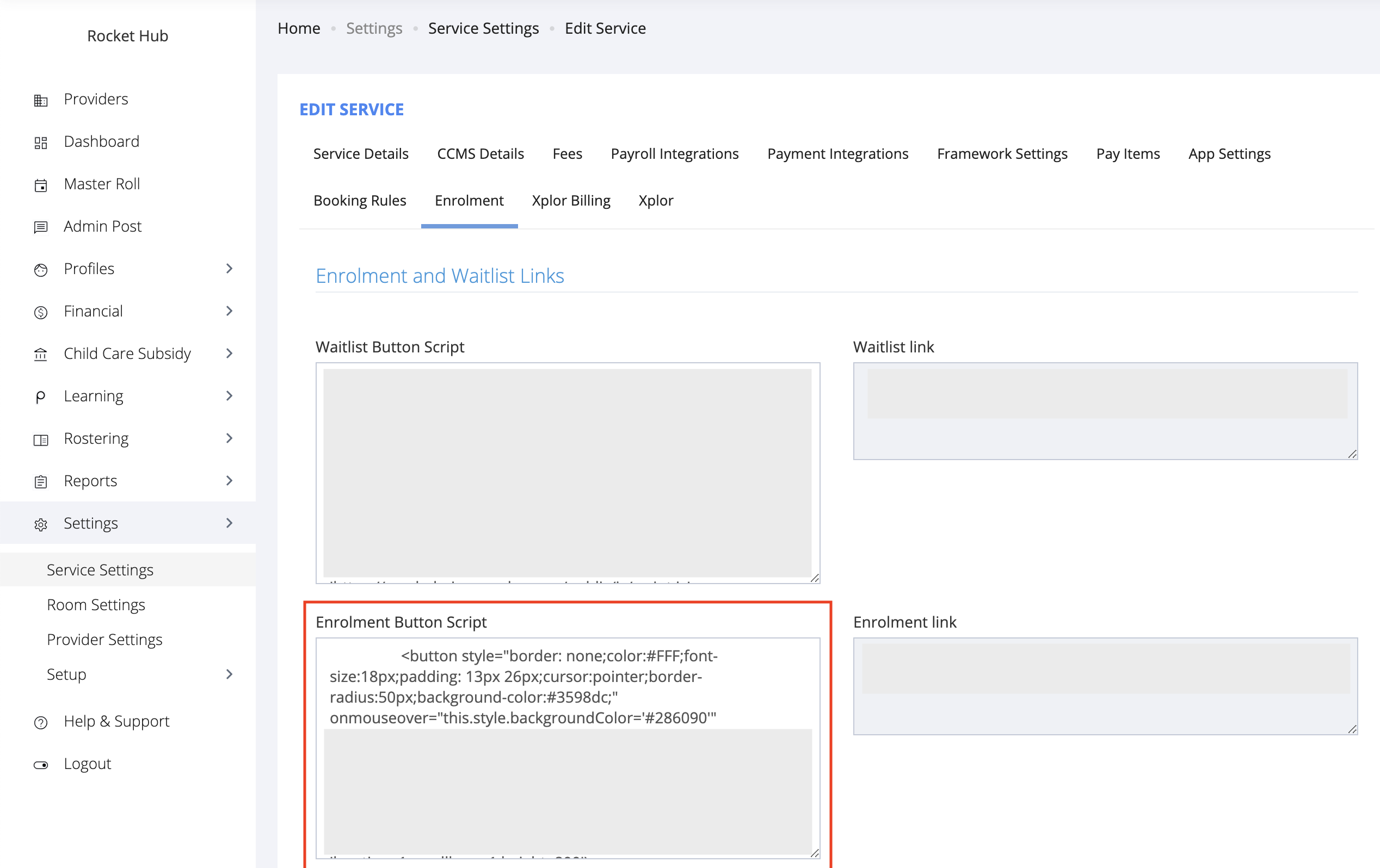Expand the Child Care Subsidy chevron

(229, 354)
